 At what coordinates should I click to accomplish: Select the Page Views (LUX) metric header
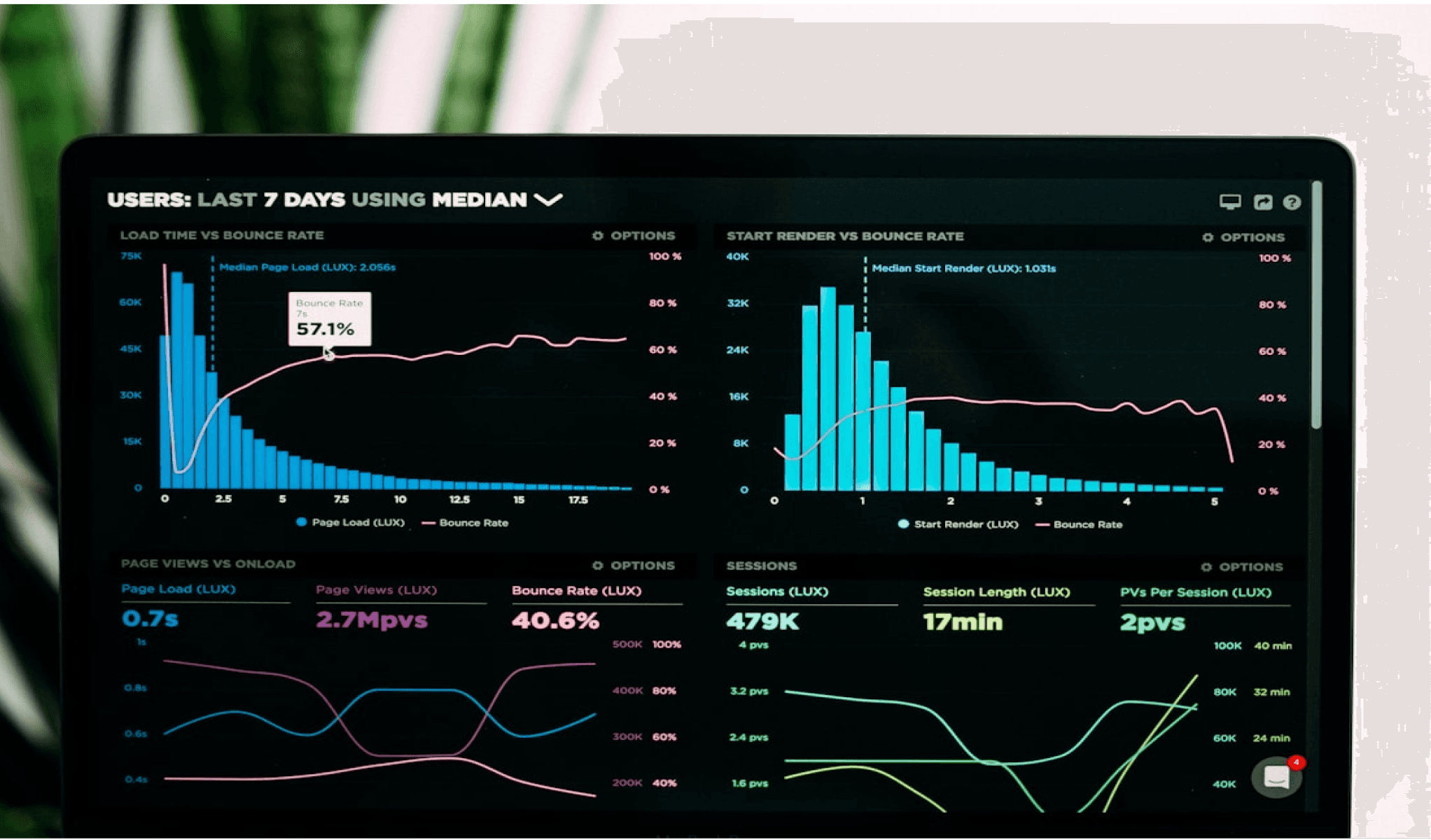coord(376,590)
